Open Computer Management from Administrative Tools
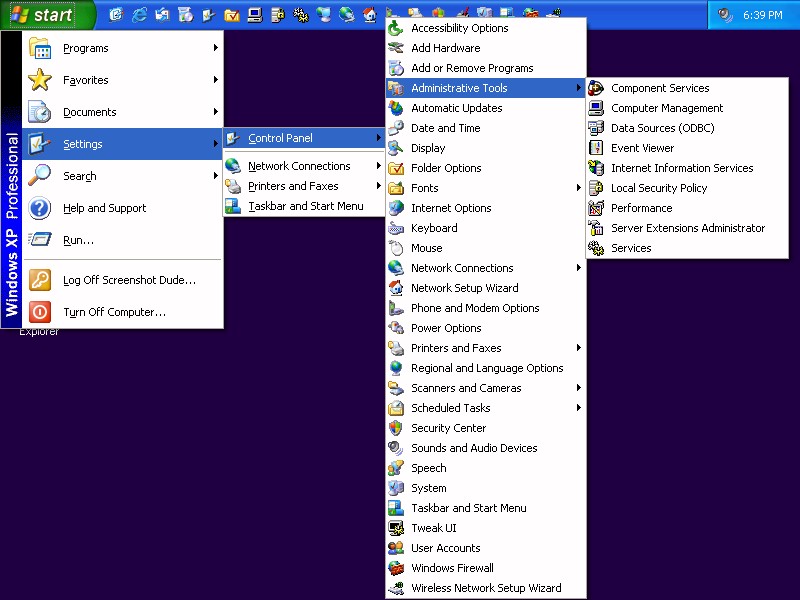The height and width of the screenshot is (600, 800). click(666, 108)
